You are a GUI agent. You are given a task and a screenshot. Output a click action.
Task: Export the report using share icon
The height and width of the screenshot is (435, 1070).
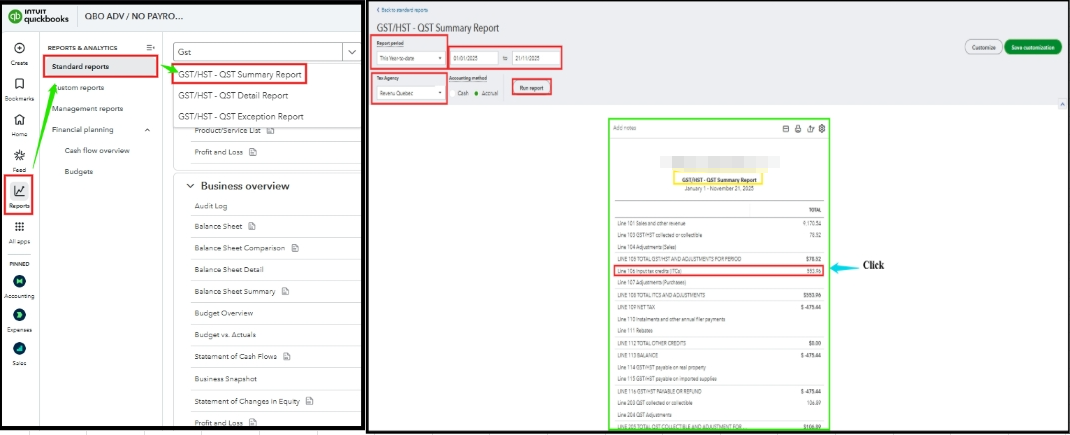pos(810,128)
